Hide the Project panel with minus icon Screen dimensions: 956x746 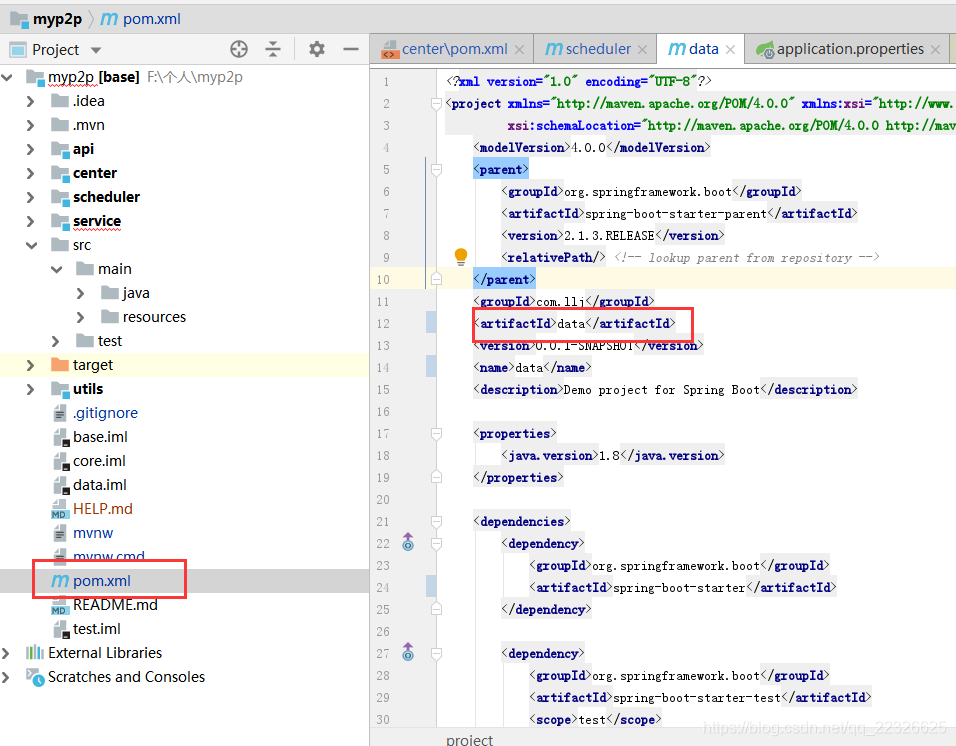351,49
